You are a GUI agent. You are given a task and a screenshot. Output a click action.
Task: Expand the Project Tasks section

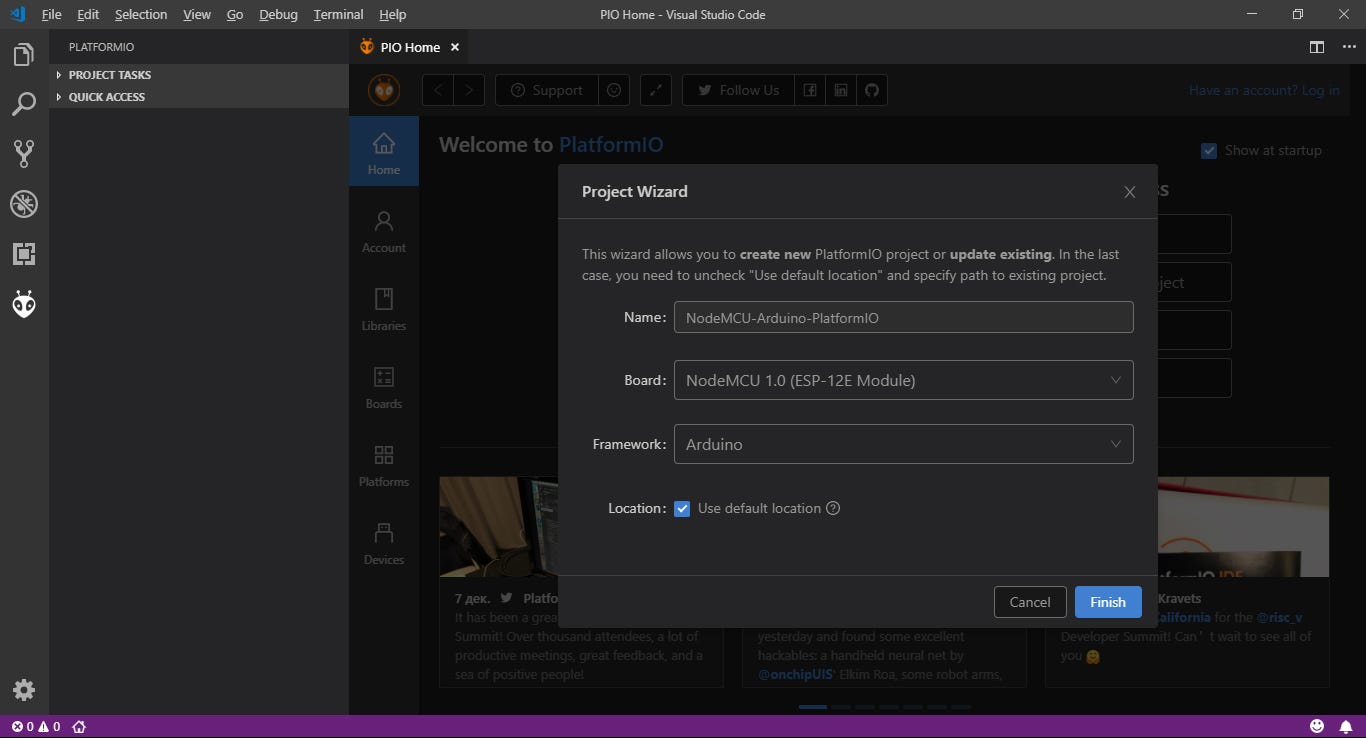pos(199,75)
